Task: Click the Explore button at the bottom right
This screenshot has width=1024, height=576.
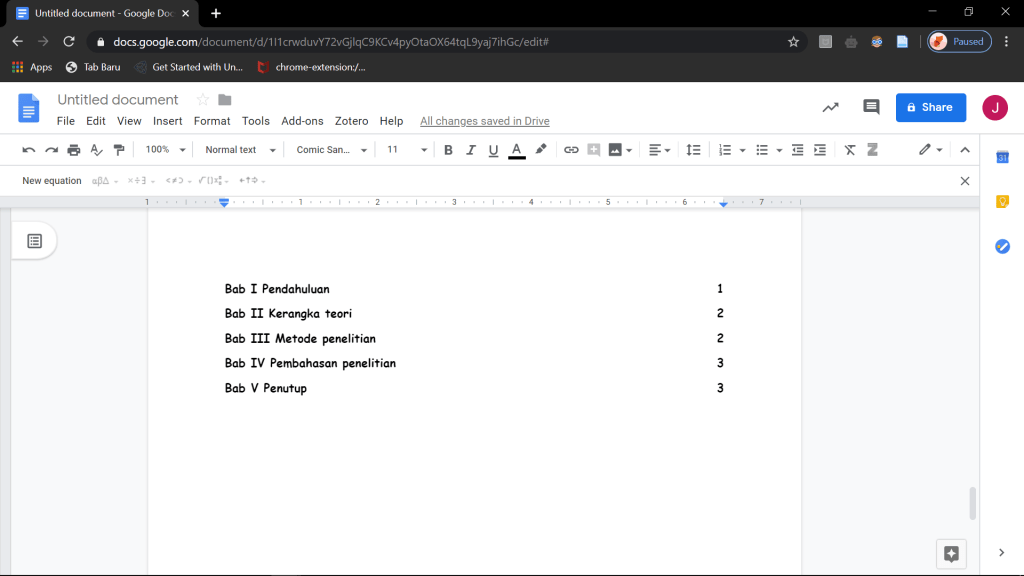Action: pyautogui.click(x=951, y=553)
